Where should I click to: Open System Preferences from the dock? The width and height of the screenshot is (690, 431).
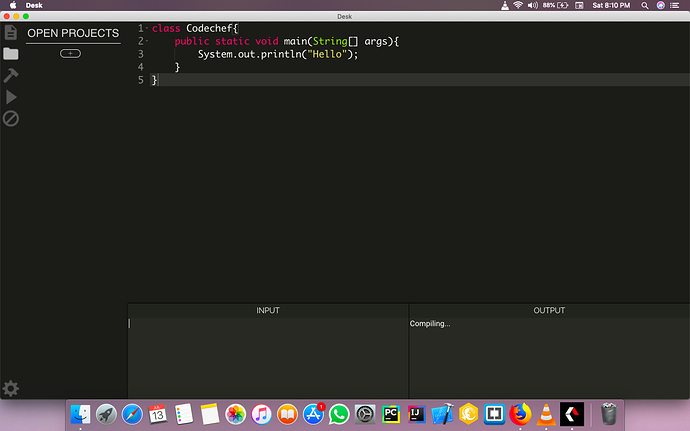pyautogui.click(x=365, y=414)
